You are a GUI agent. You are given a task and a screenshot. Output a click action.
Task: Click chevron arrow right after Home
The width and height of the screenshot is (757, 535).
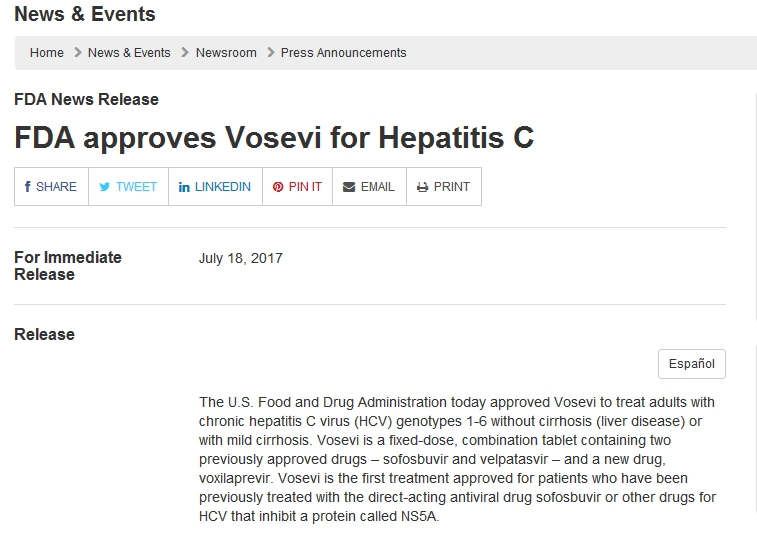78,53
